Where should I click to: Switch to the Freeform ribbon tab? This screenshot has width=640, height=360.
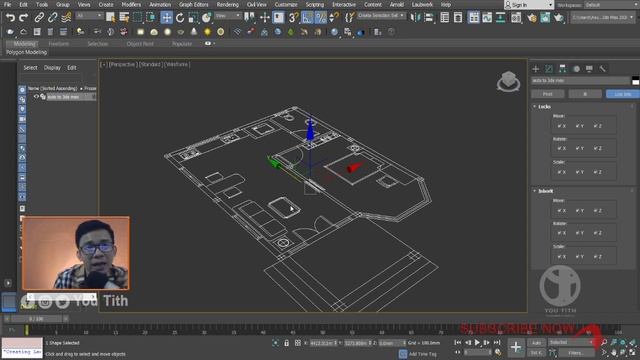click(59, 44)
